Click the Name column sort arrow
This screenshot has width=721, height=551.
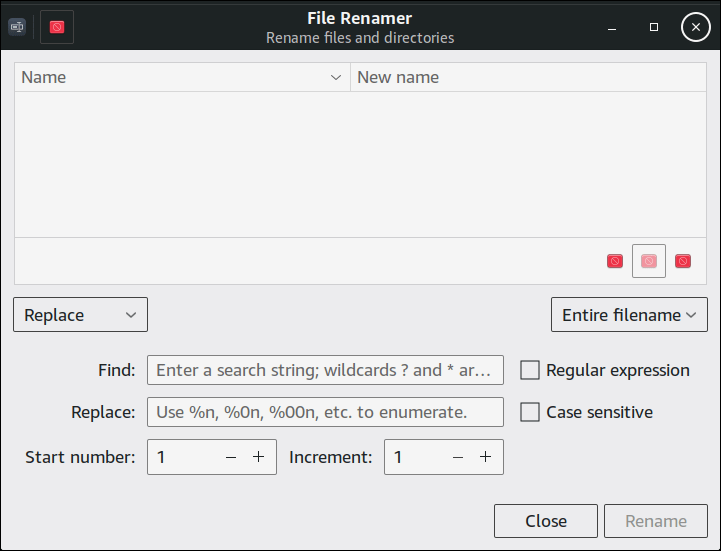tap(336, 78)
